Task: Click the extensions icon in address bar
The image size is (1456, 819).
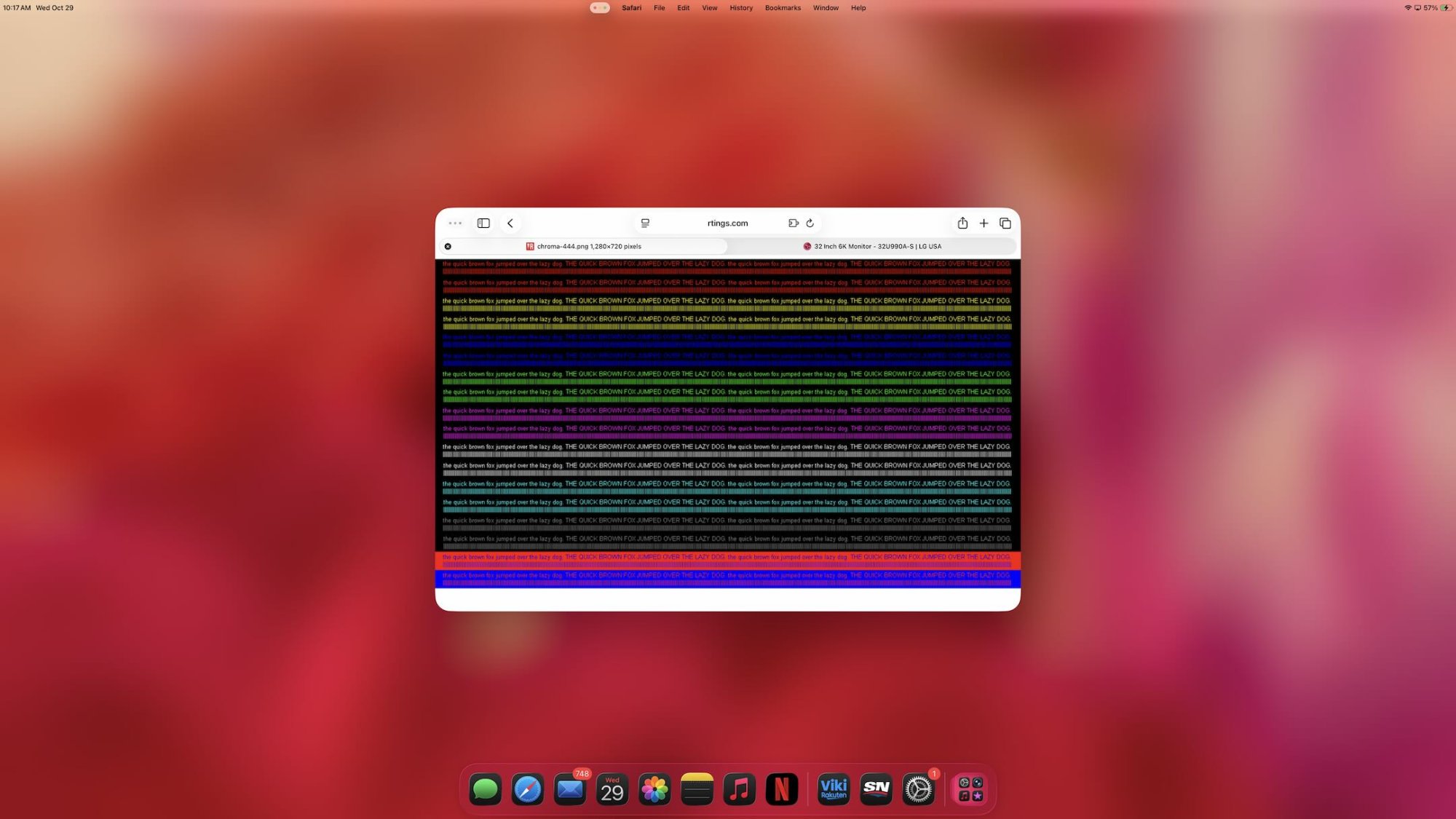Action: pyautogui.click(x=794, y=223)
